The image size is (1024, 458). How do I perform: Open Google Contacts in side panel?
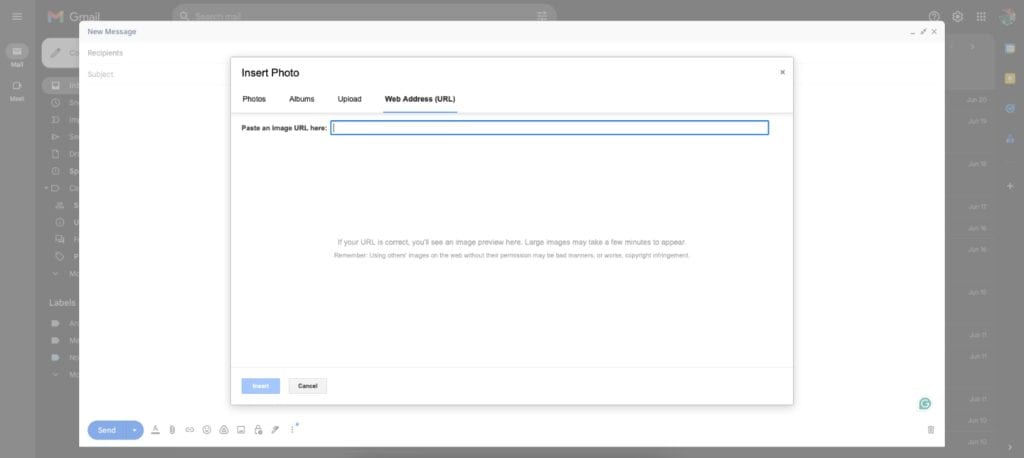pyautogui.click(x=1010, y=139)
